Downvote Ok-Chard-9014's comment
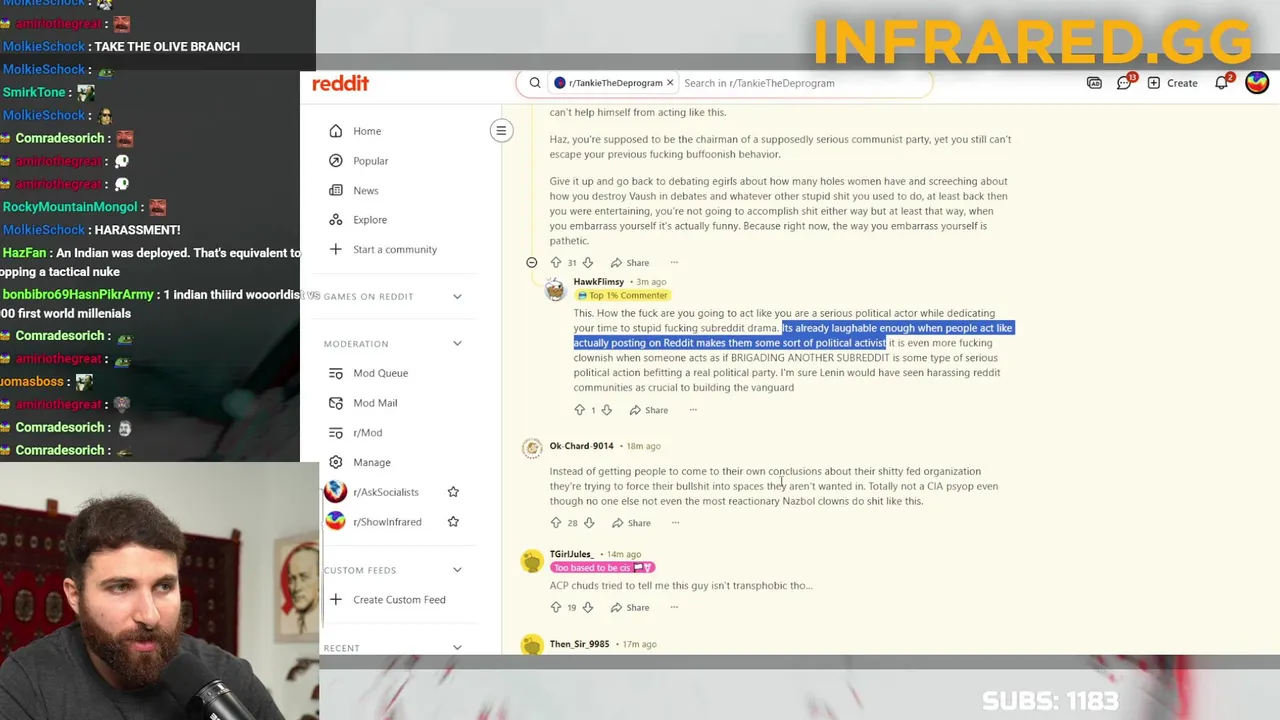 click(x=589, y=523)
